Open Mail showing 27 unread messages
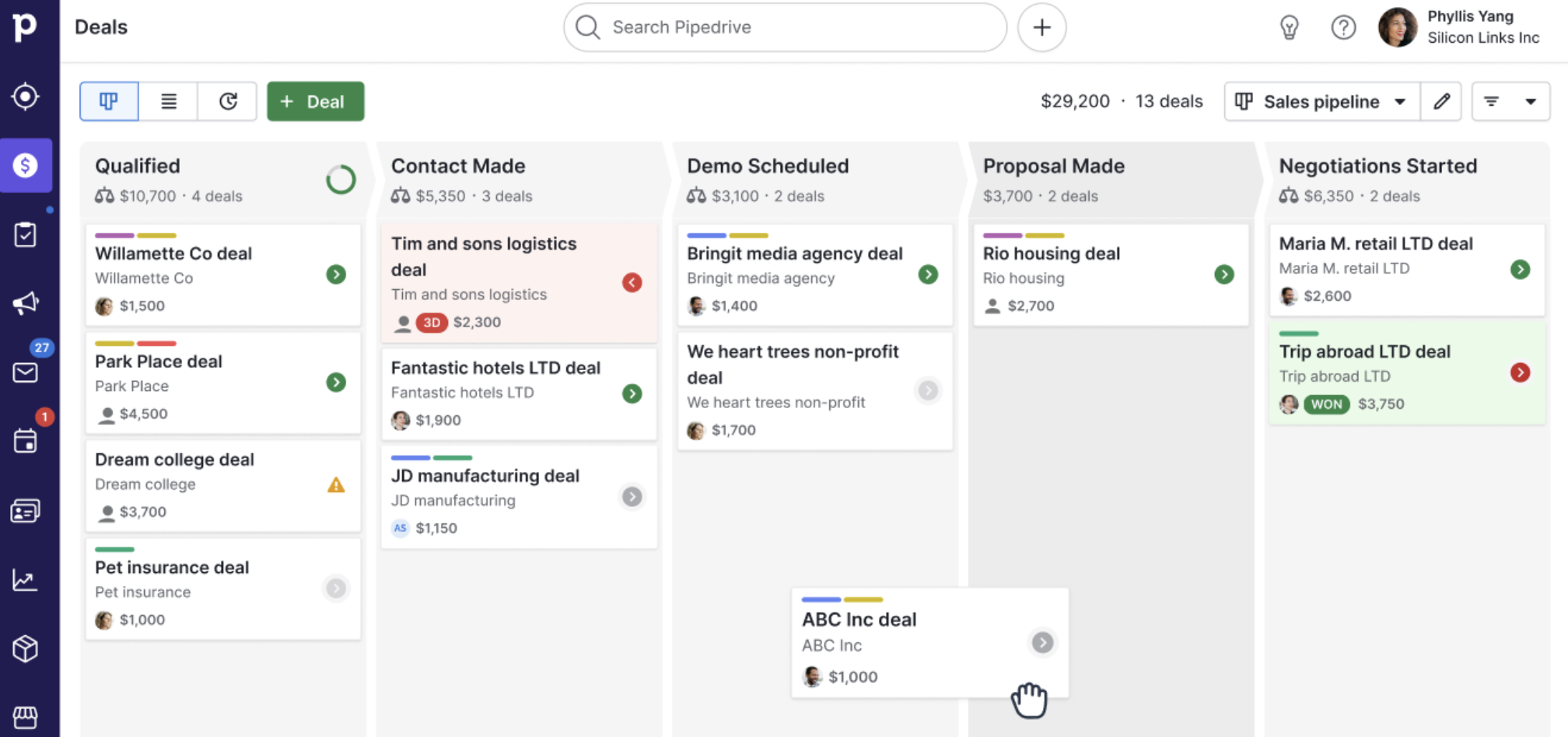This screenshot has height=737, width=1568. [26, 372]
